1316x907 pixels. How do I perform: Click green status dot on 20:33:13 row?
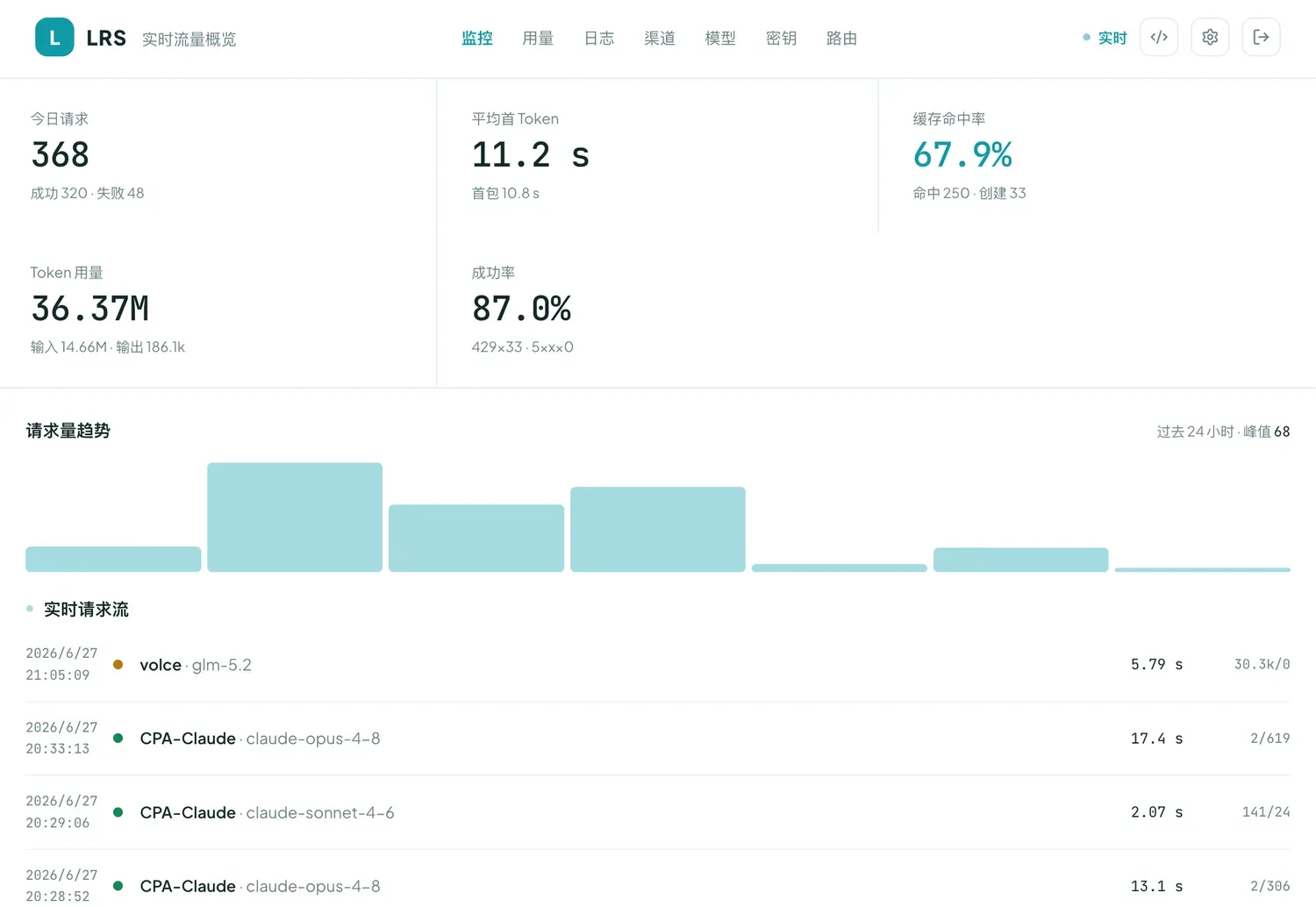pos(118,739)
